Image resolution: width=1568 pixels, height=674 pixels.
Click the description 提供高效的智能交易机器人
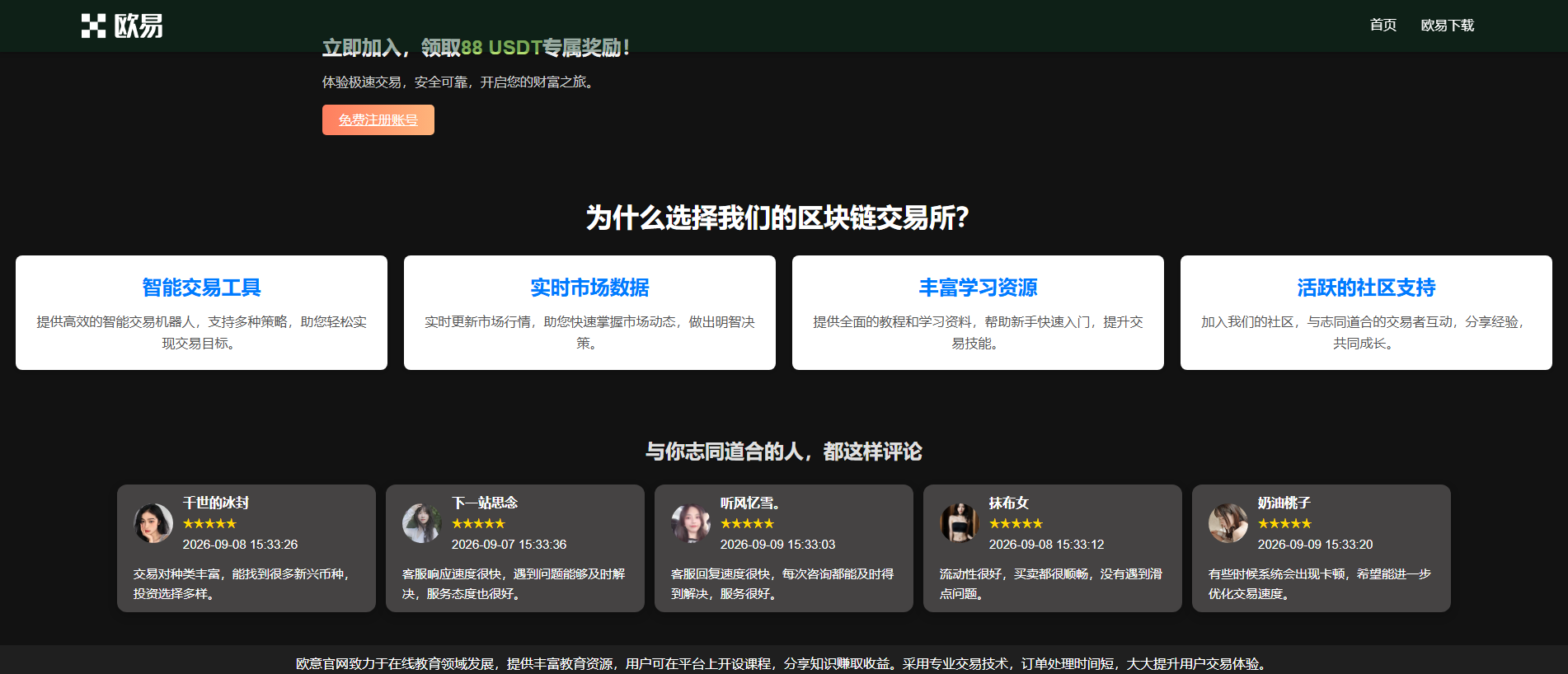(201, 332)
